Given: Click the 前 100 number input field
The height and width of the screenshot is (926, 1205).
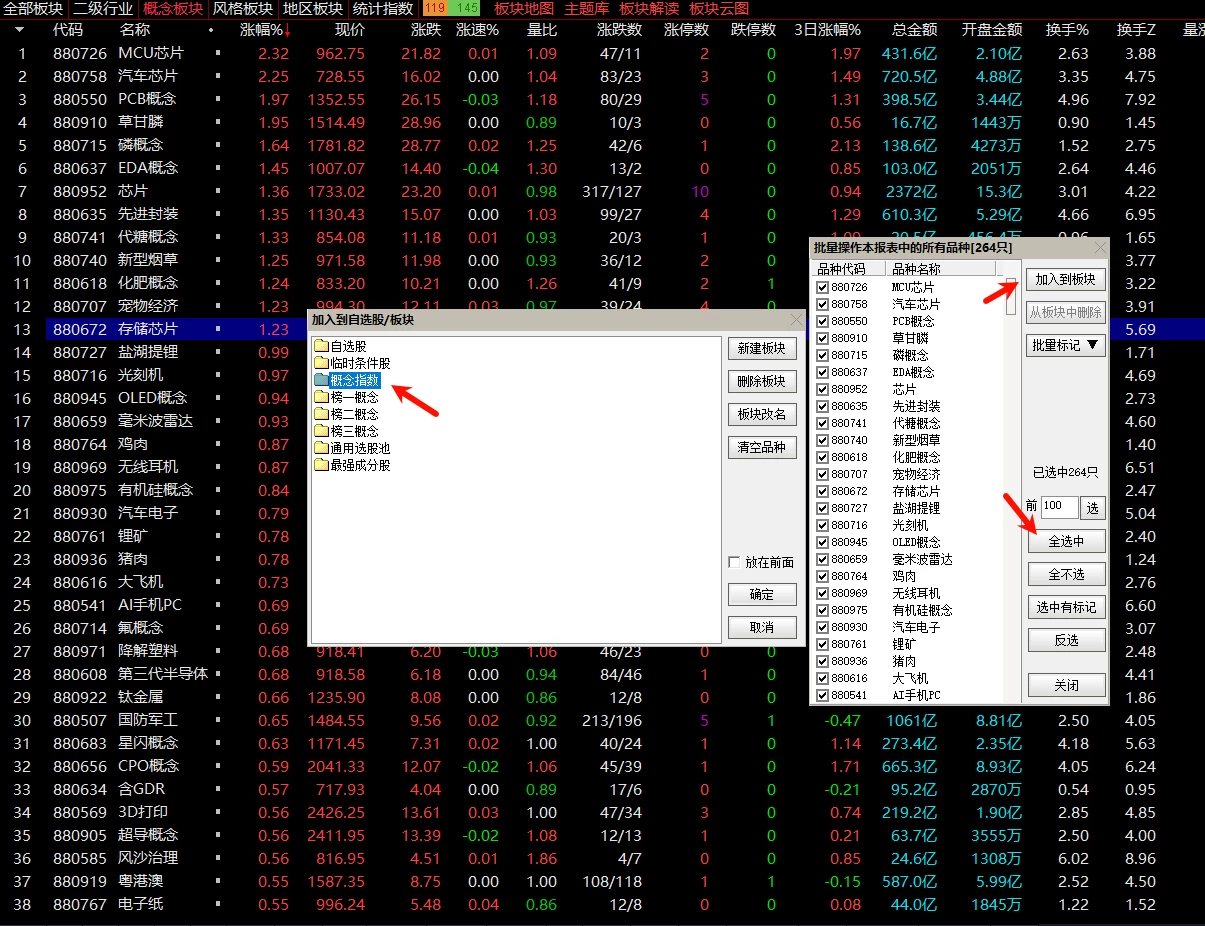Looking at the screenshot, I should (1058, 508).
